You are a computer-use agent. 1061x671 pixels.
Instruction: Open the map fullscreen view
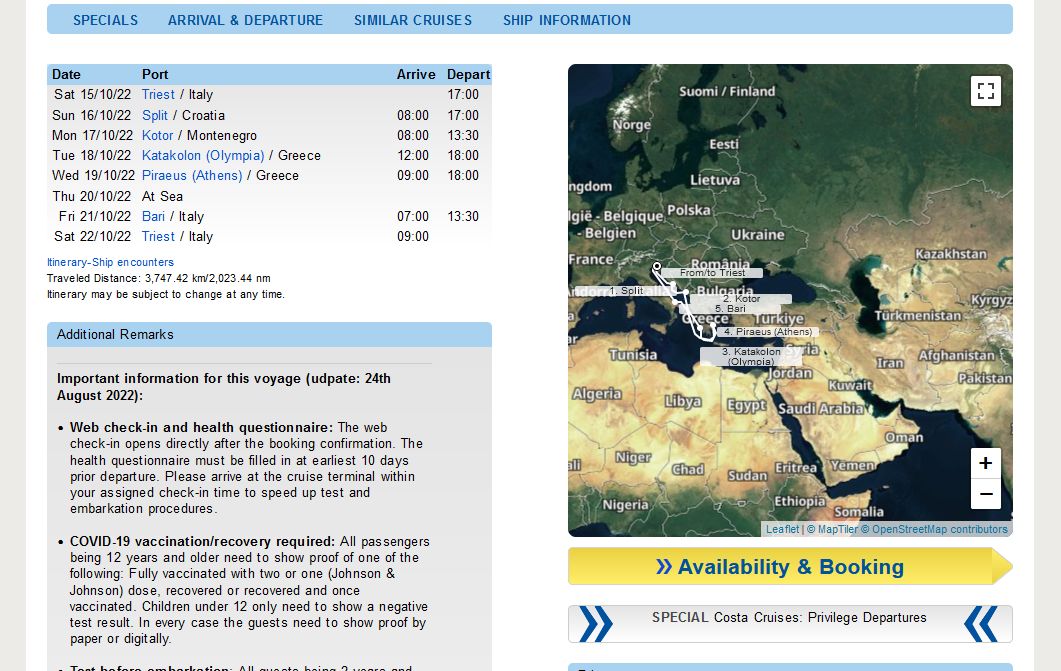[x=986, y=91]
